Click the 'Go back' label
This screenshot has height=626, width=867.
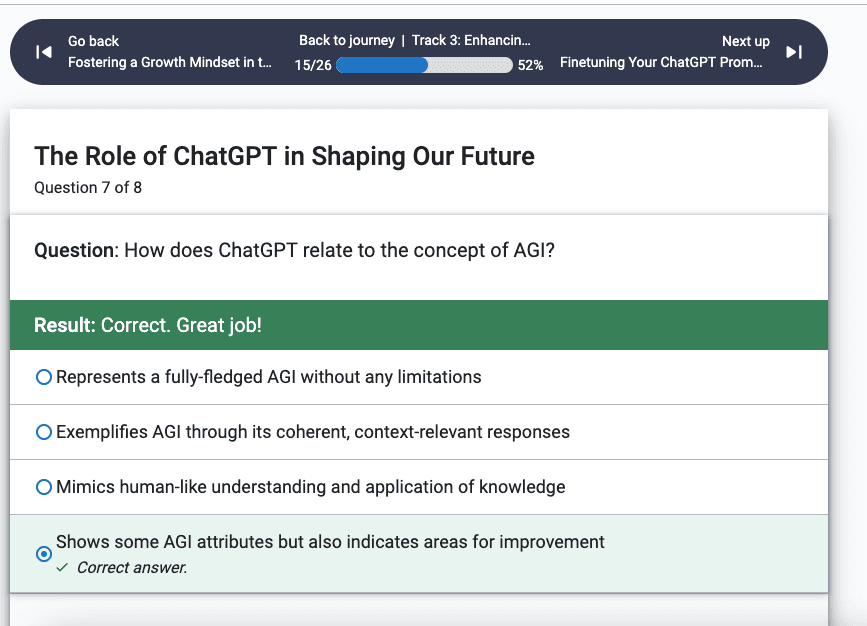tap(93, 41)
